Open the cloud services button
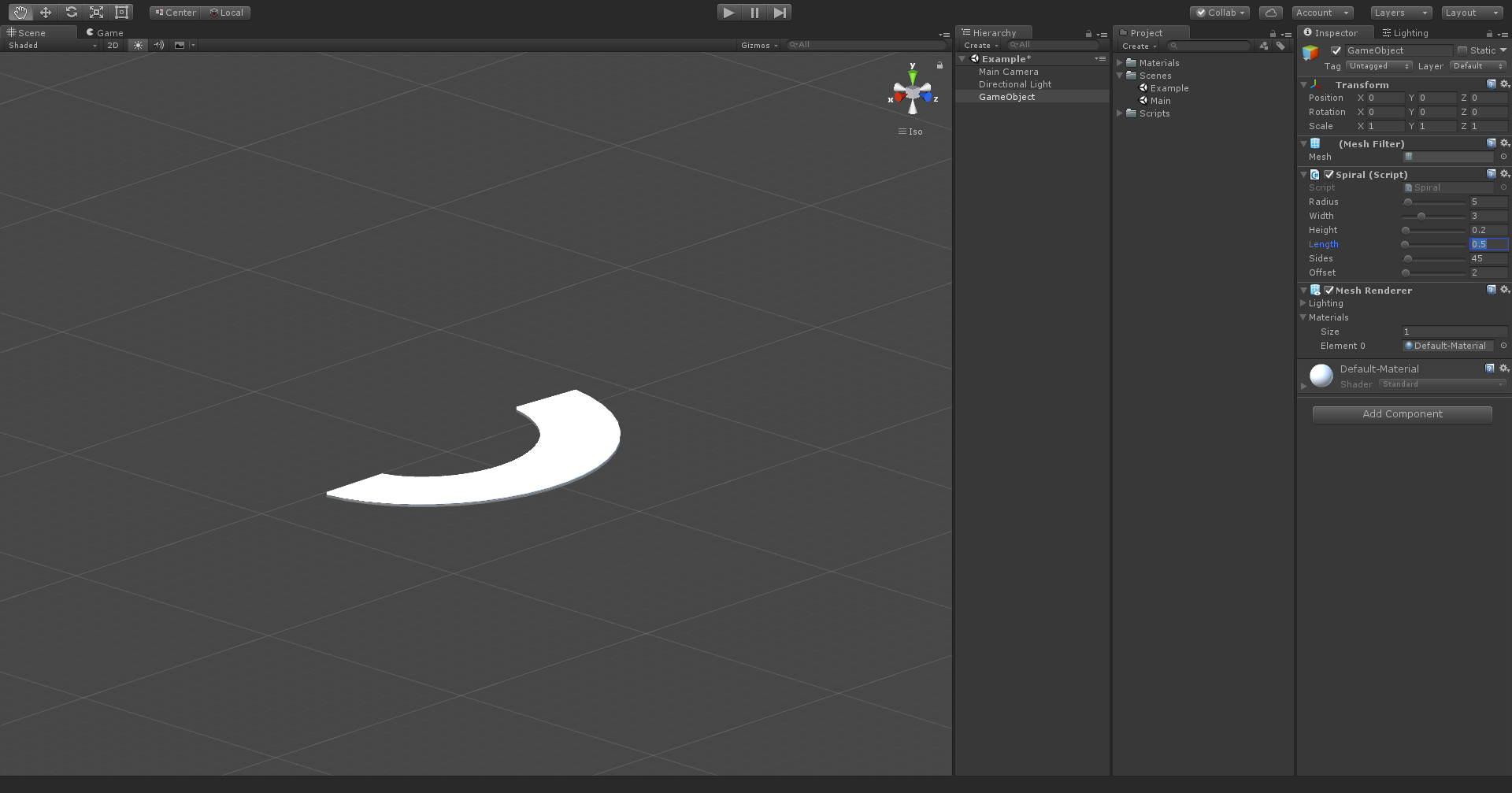1512x793 pixels. [x=1270, y=13]
